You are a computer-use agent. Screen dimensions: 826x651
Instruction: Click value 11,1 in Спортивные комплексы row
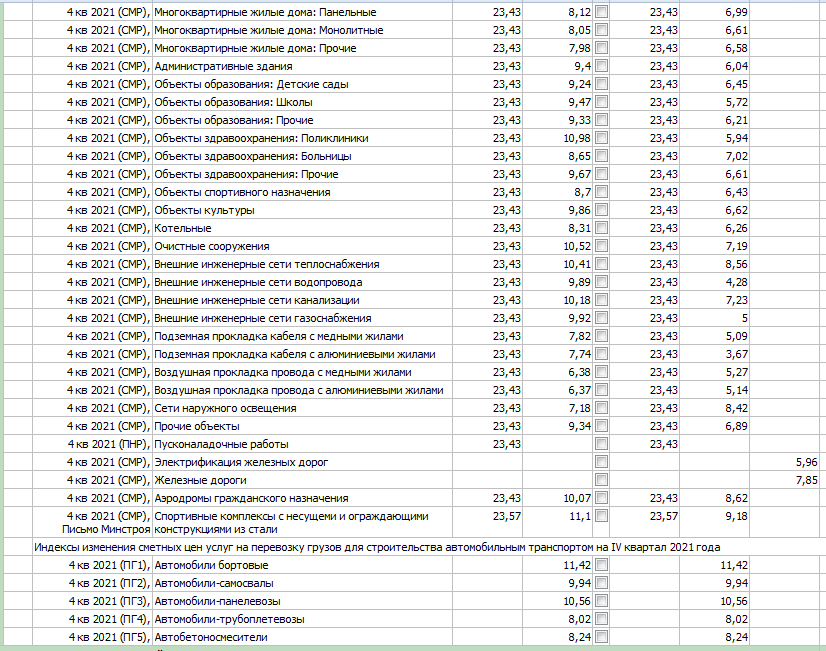(x=580, y=516)
